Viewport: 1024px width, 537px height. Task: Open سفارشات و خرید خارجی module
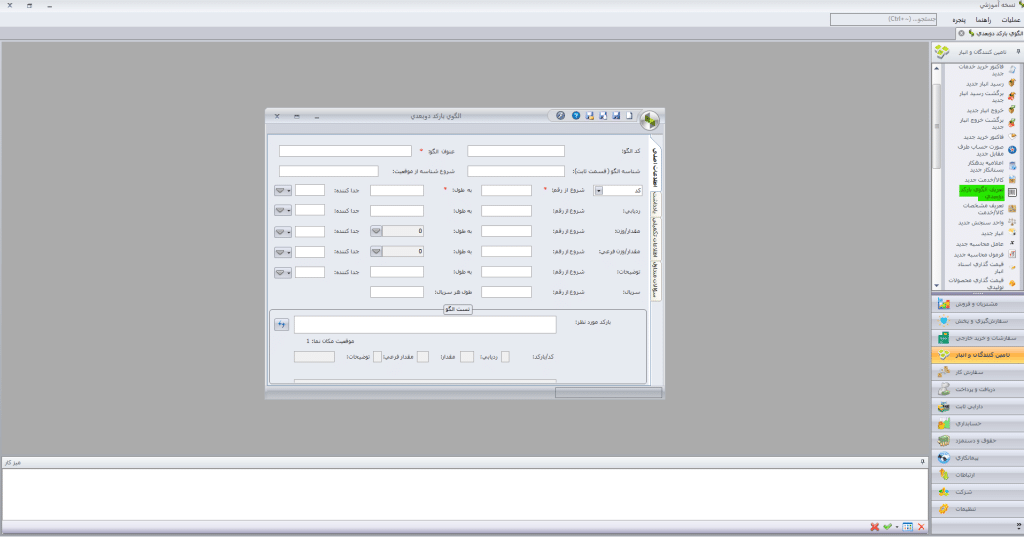[x=978, y=338]
